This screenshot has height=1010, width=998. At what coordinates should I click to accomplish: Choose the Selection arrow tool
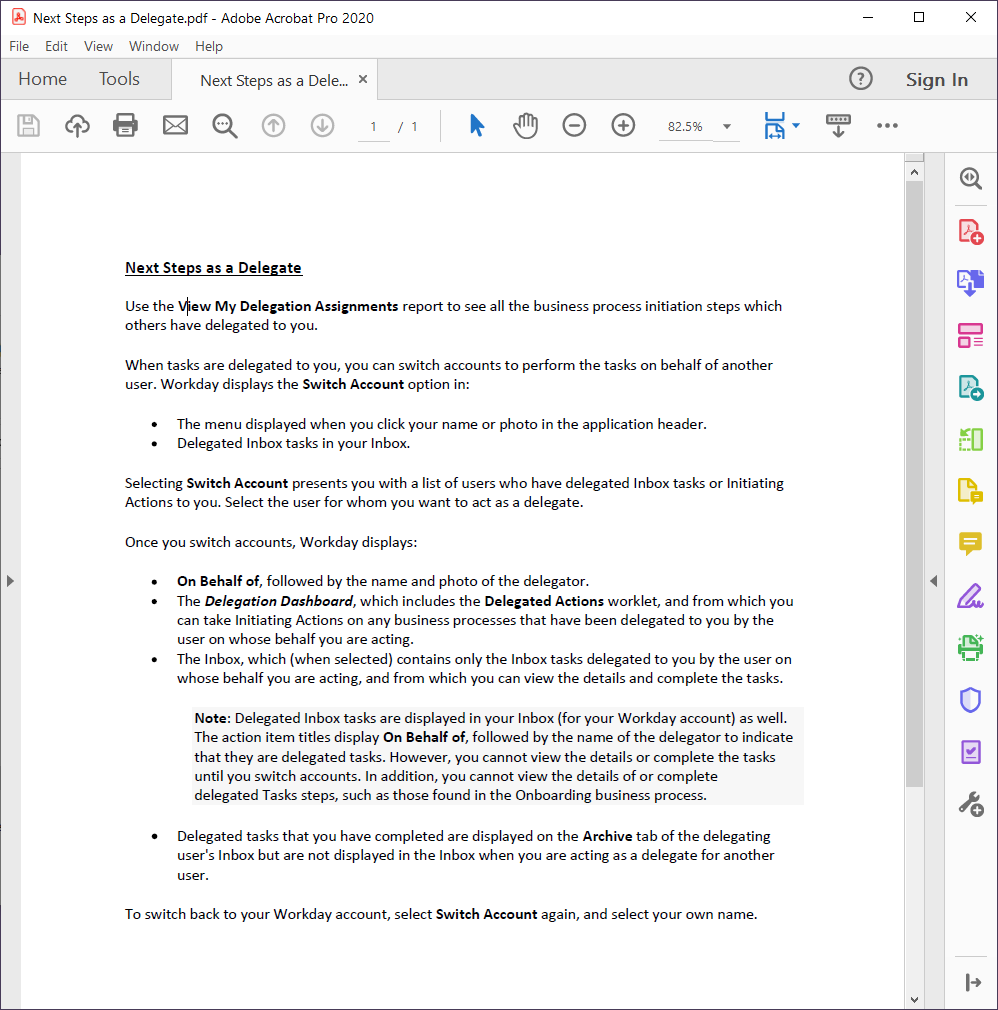[477, 126]
